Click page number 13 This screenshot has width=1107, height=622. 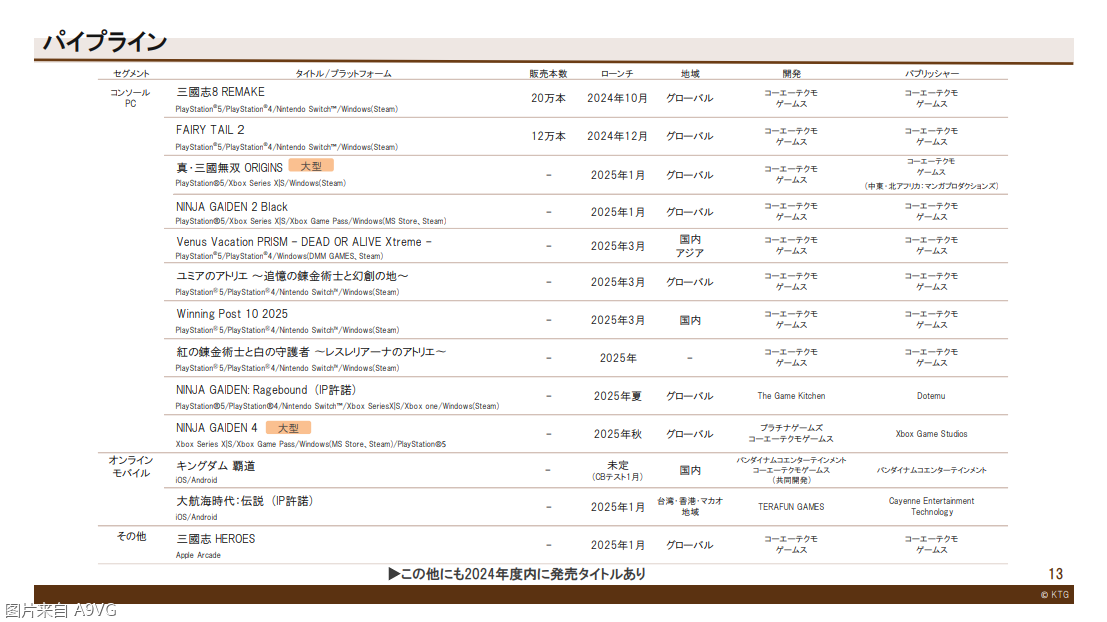[1055, 574]
